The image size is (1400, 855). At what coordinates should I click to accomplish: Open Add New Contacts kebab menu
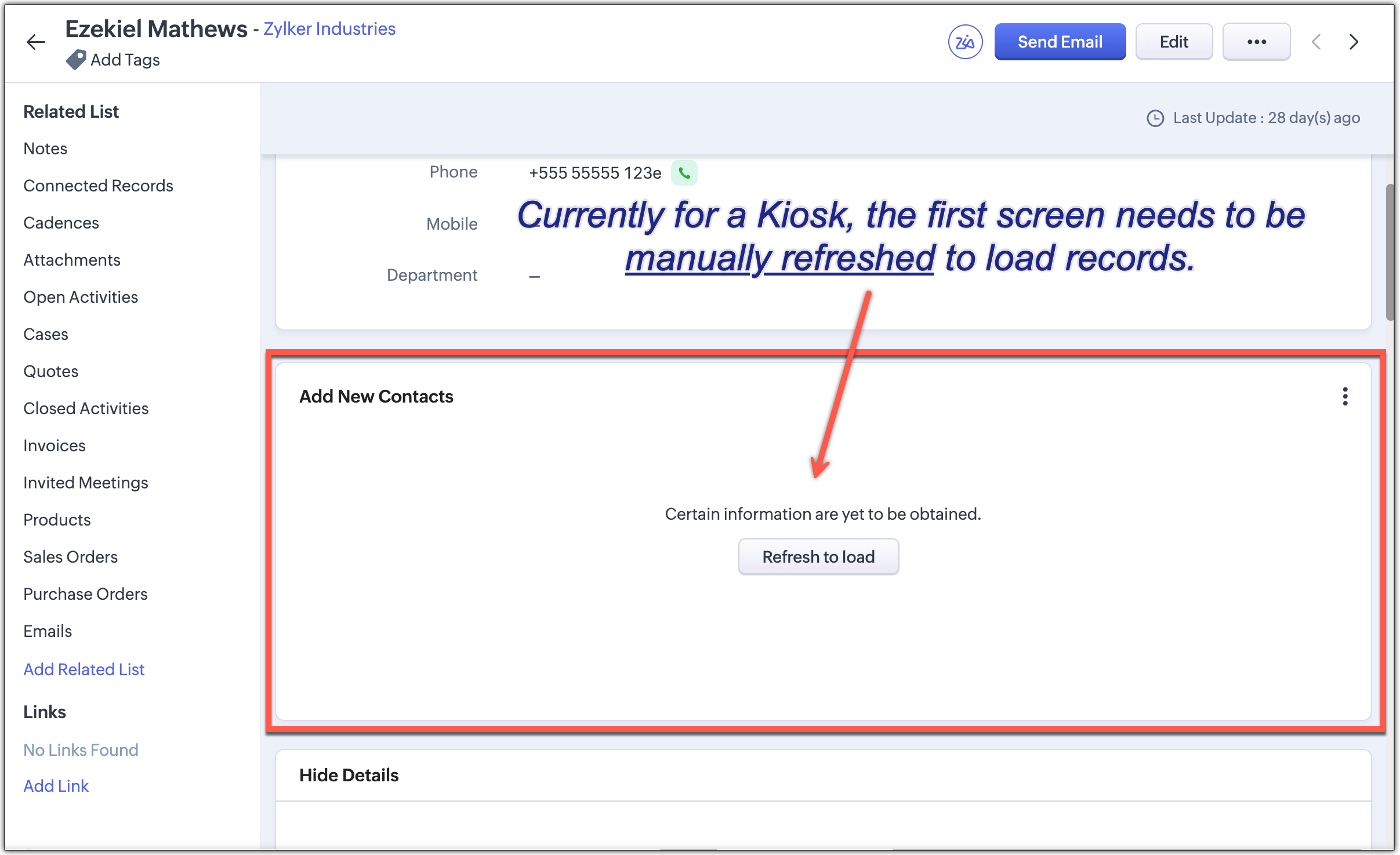[1345, 397]
